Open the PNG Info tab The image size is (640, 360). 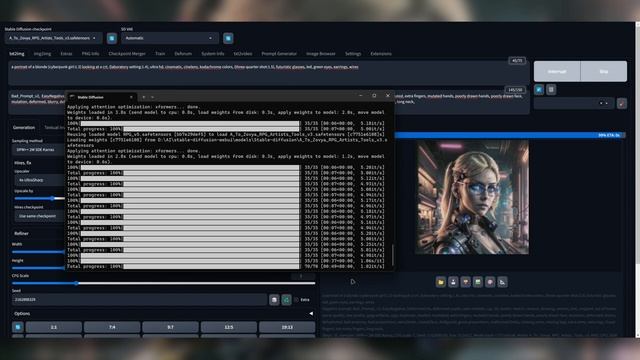click(90, 53)
